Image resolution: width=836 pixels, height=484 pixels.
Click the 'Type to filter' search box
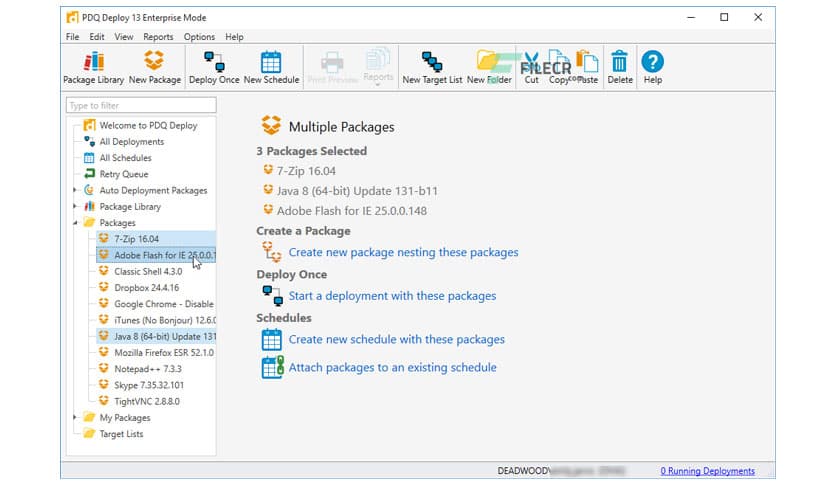tap(140, 105)
